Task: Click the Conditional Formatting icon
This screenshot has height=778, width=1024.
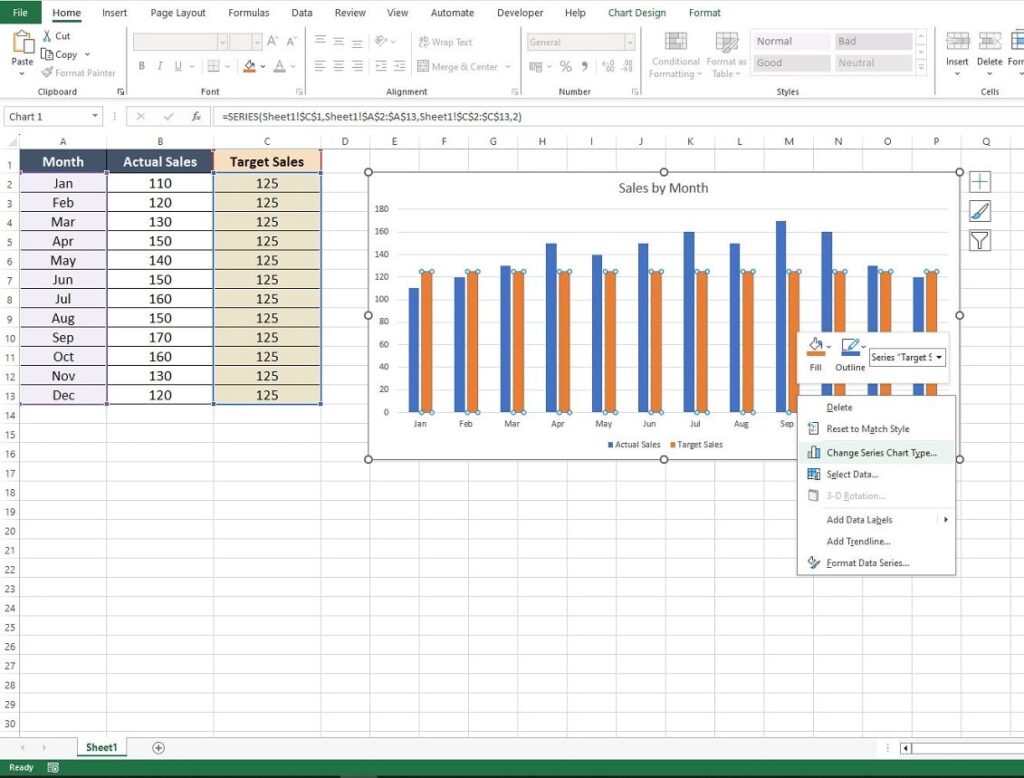Action: click(675, 41)
